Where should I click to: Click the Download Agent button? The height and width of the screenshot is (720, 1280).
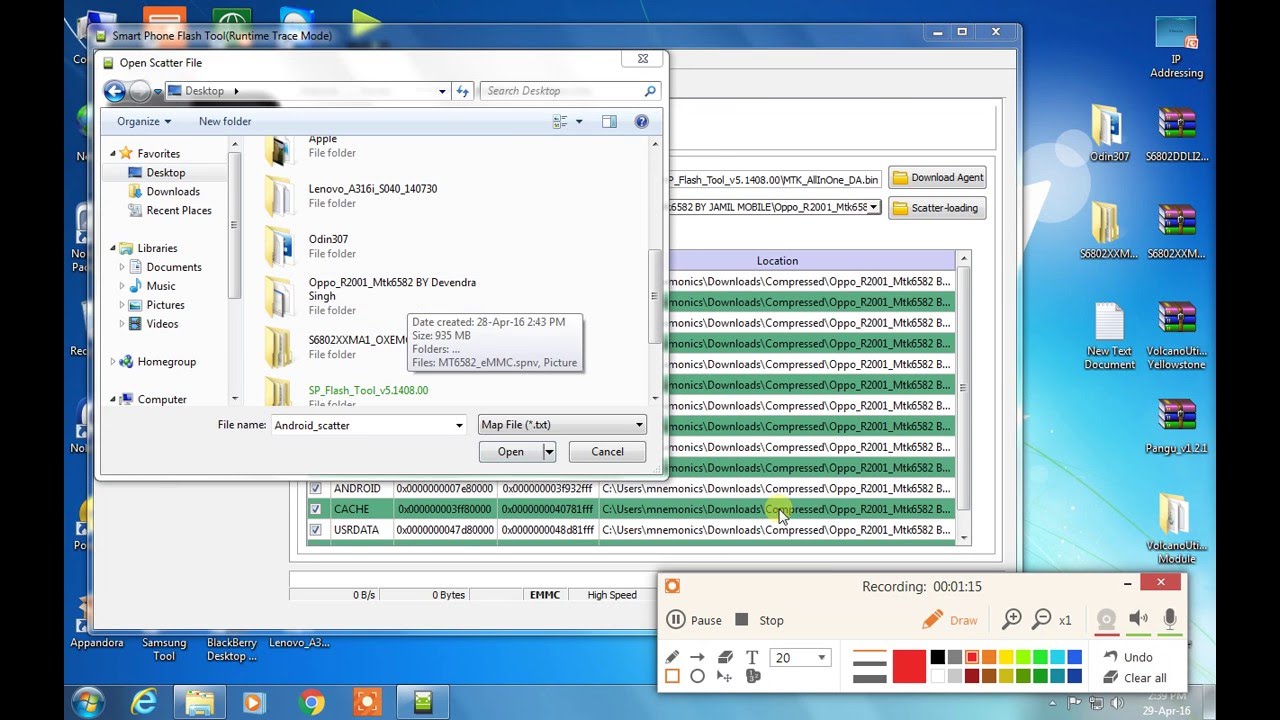point(938,178)
